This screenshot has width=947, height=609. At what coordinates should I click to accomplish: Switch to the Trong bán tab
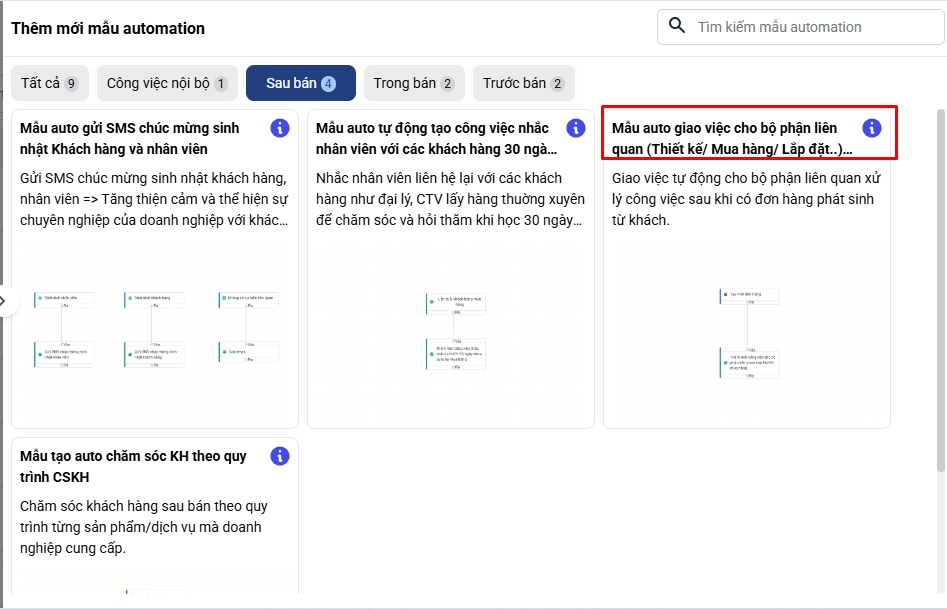(x=414, y=83)
